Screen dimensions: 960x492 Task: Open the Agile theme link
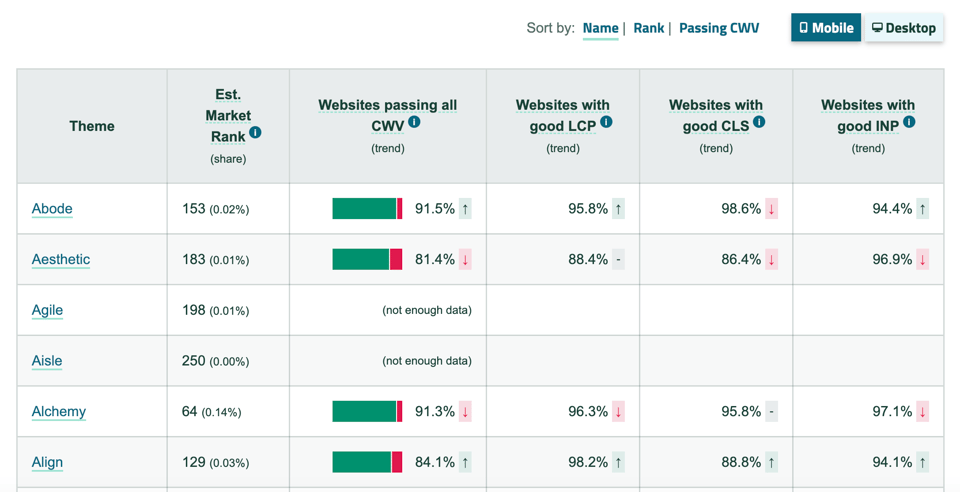coord(47,310)
